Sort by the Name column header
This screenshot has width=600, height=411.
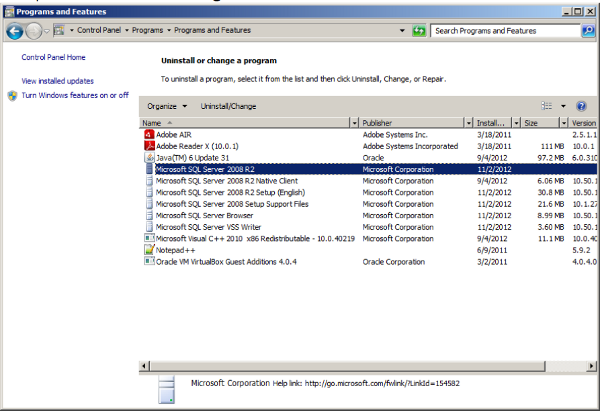tap(245, 123)
